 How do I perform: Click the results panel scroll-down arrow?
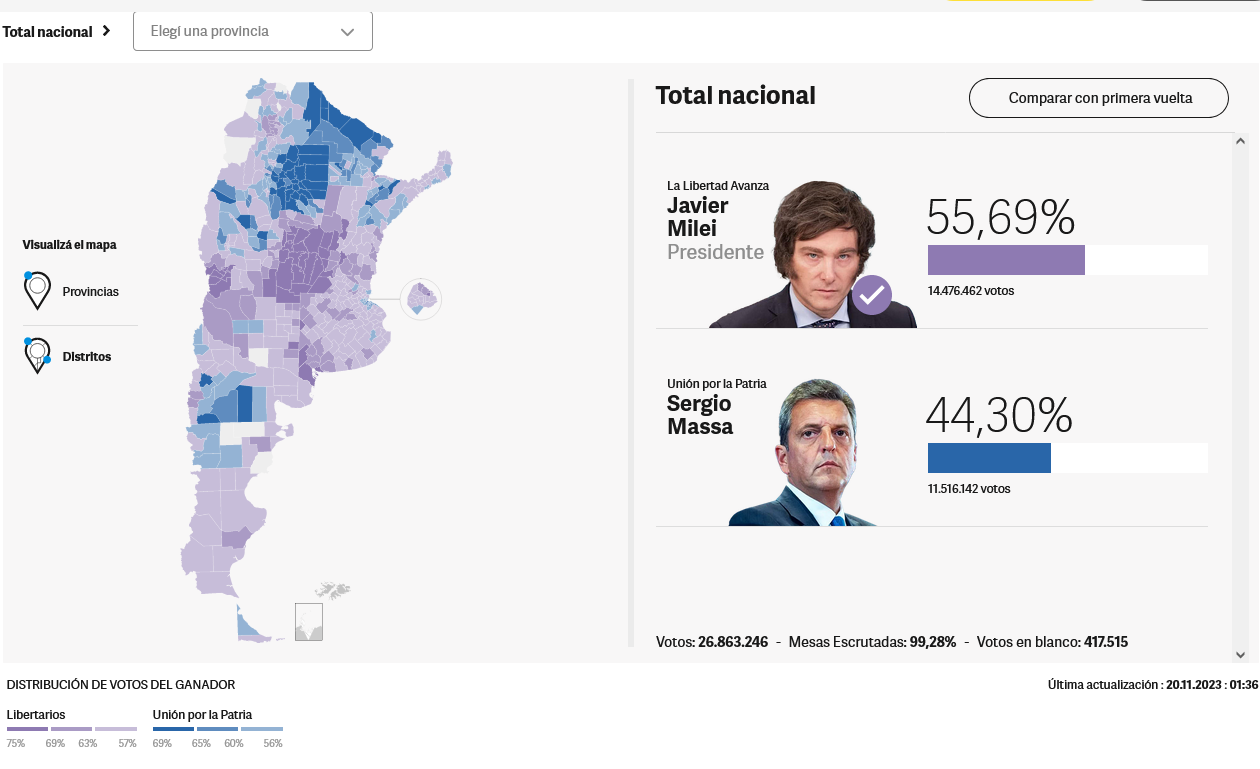pyautogui.click(x=1241, y=655)
